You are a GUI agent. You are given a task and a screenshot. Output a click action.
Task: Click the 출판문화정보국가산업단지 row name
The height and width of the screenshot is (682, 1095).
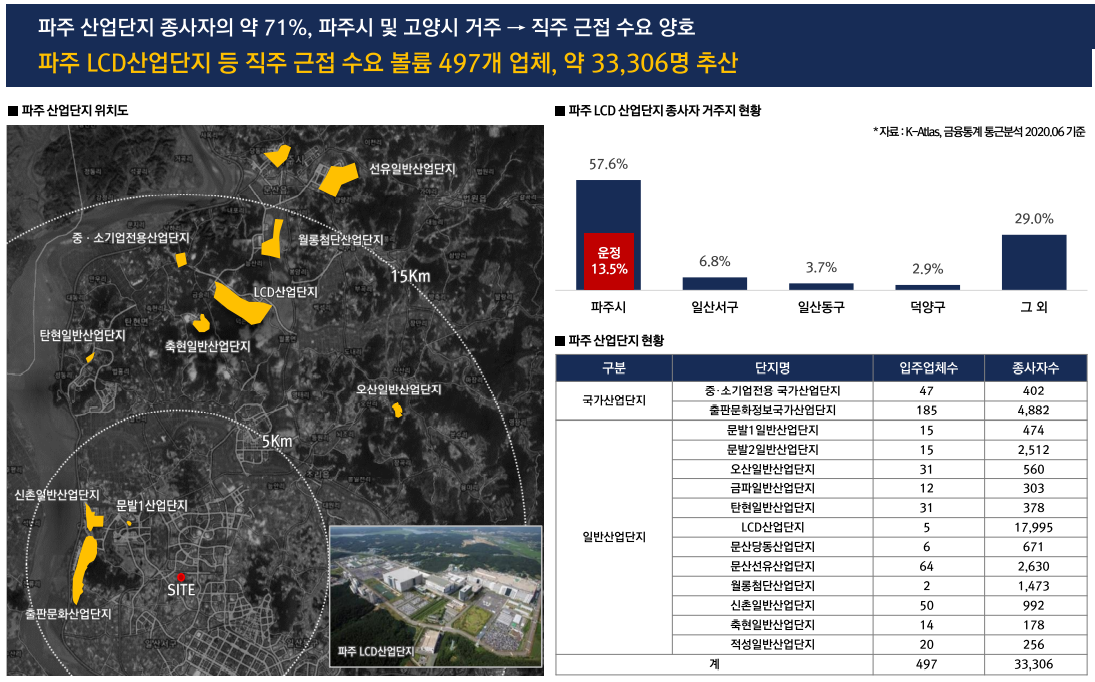point(772,410)
